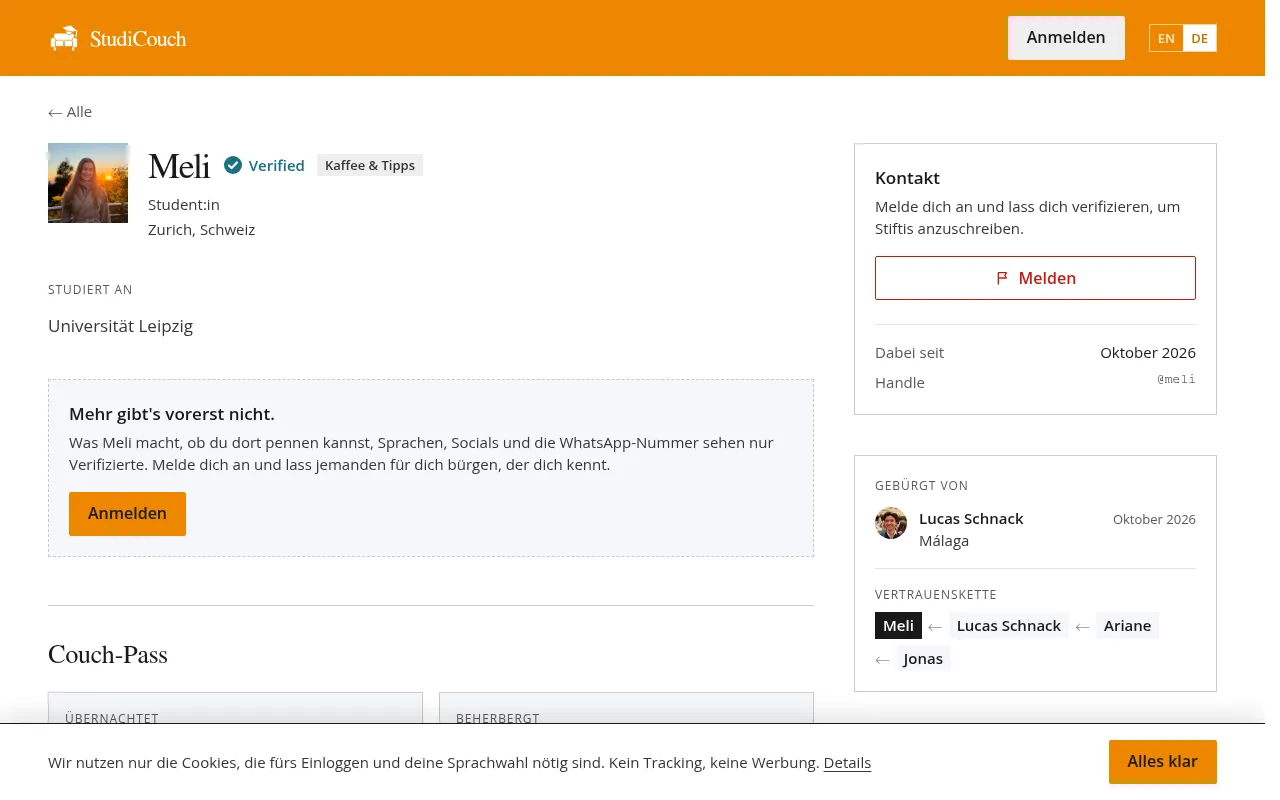Click the orange Anmelden button in info box

click(127, 513)
